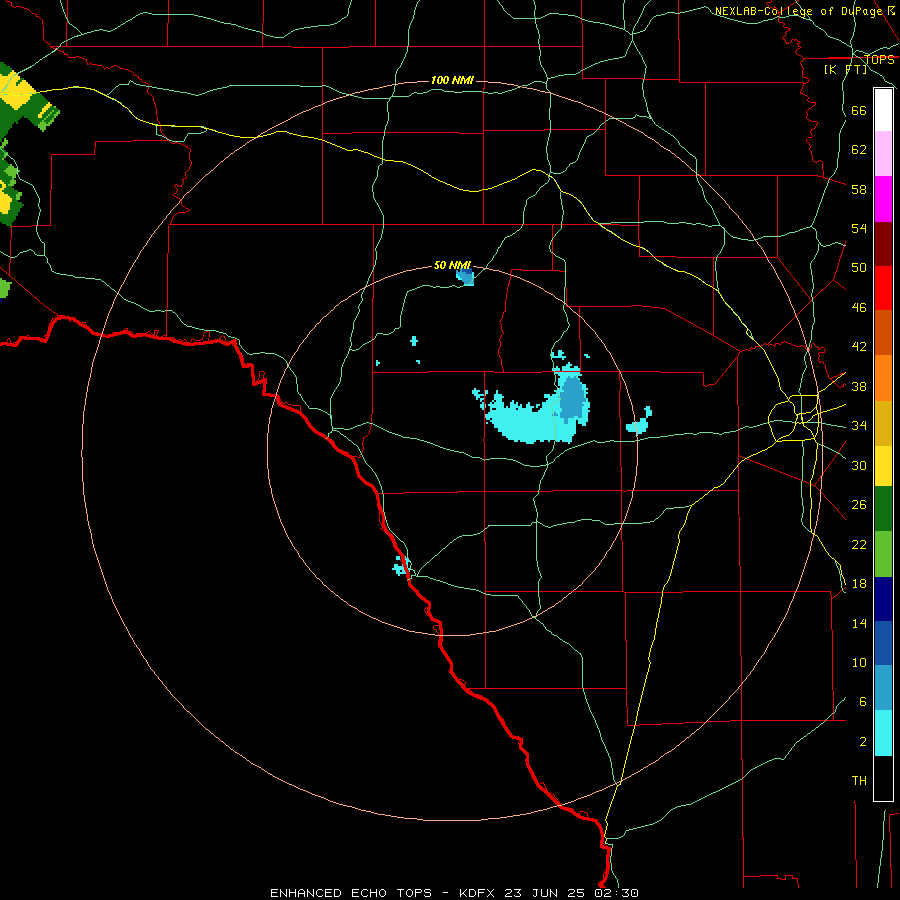This screenshot has height=900, width=900.
Task: Click the 'ENHANCED ECHO TOPS' product title
Action: coord(351,893)
